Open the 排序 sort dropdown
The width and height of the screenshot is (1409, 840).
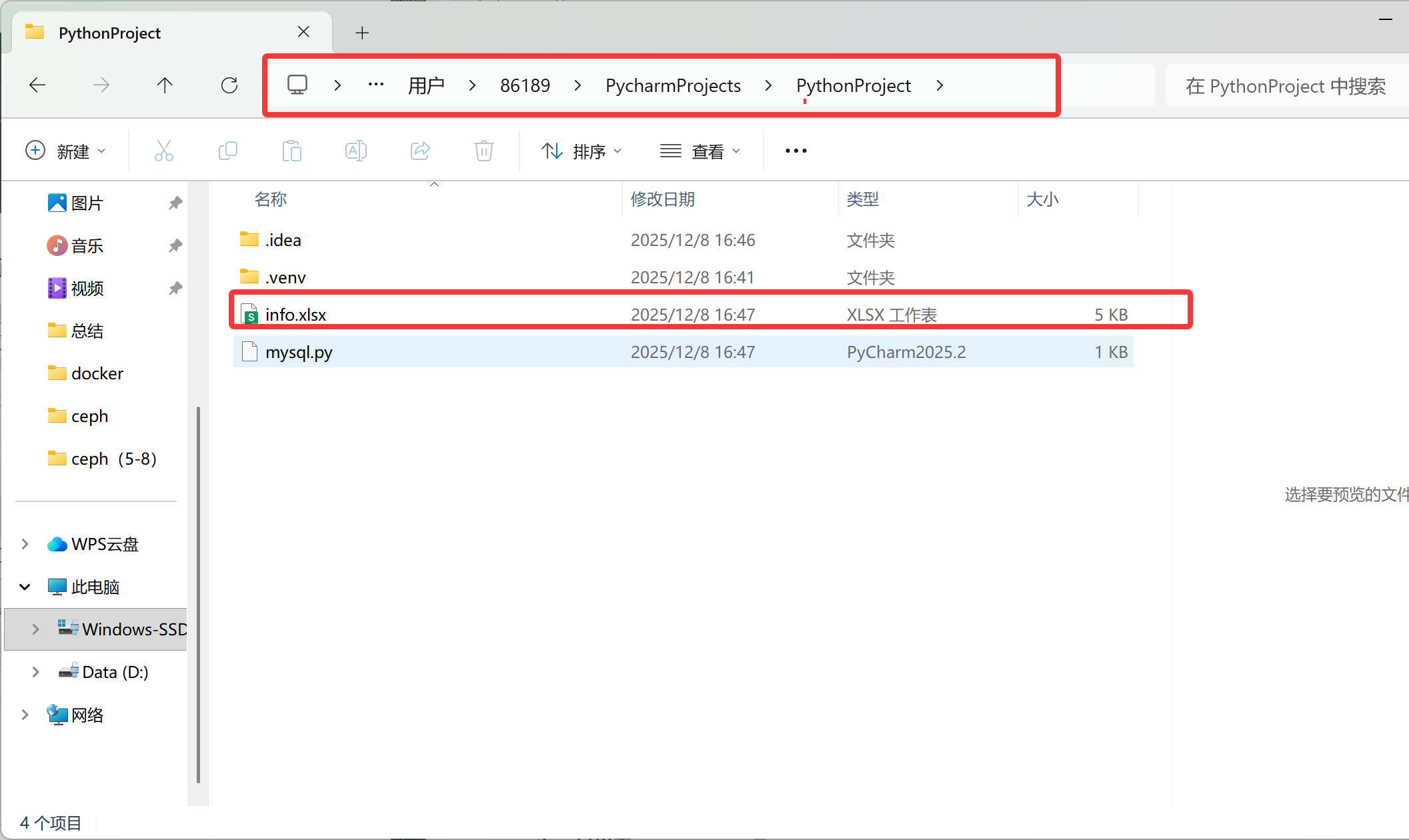(x=581, y=151)
